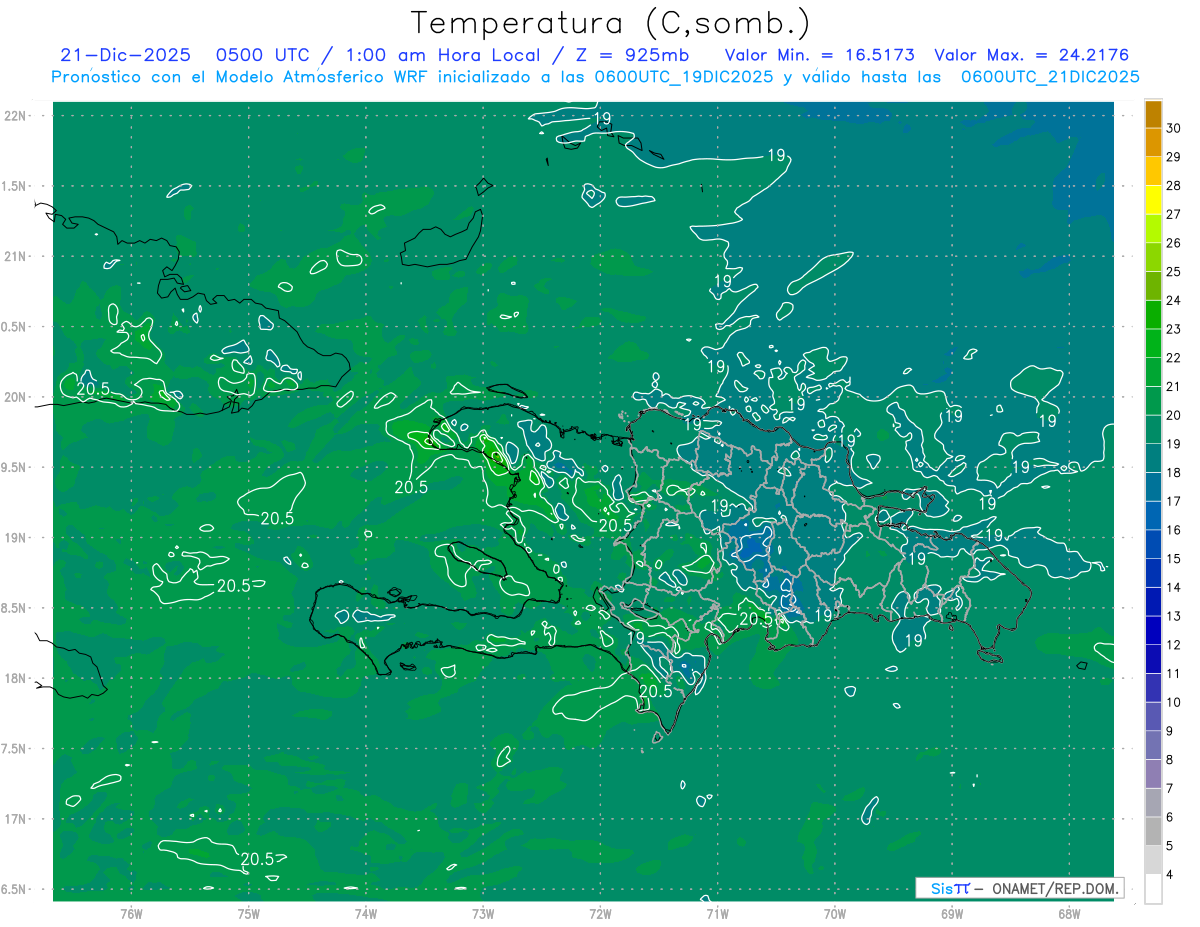Pick the purple colorbar swatch between 8 and 9
This screenshot has height=927, width=1200.
point(1153,745)
